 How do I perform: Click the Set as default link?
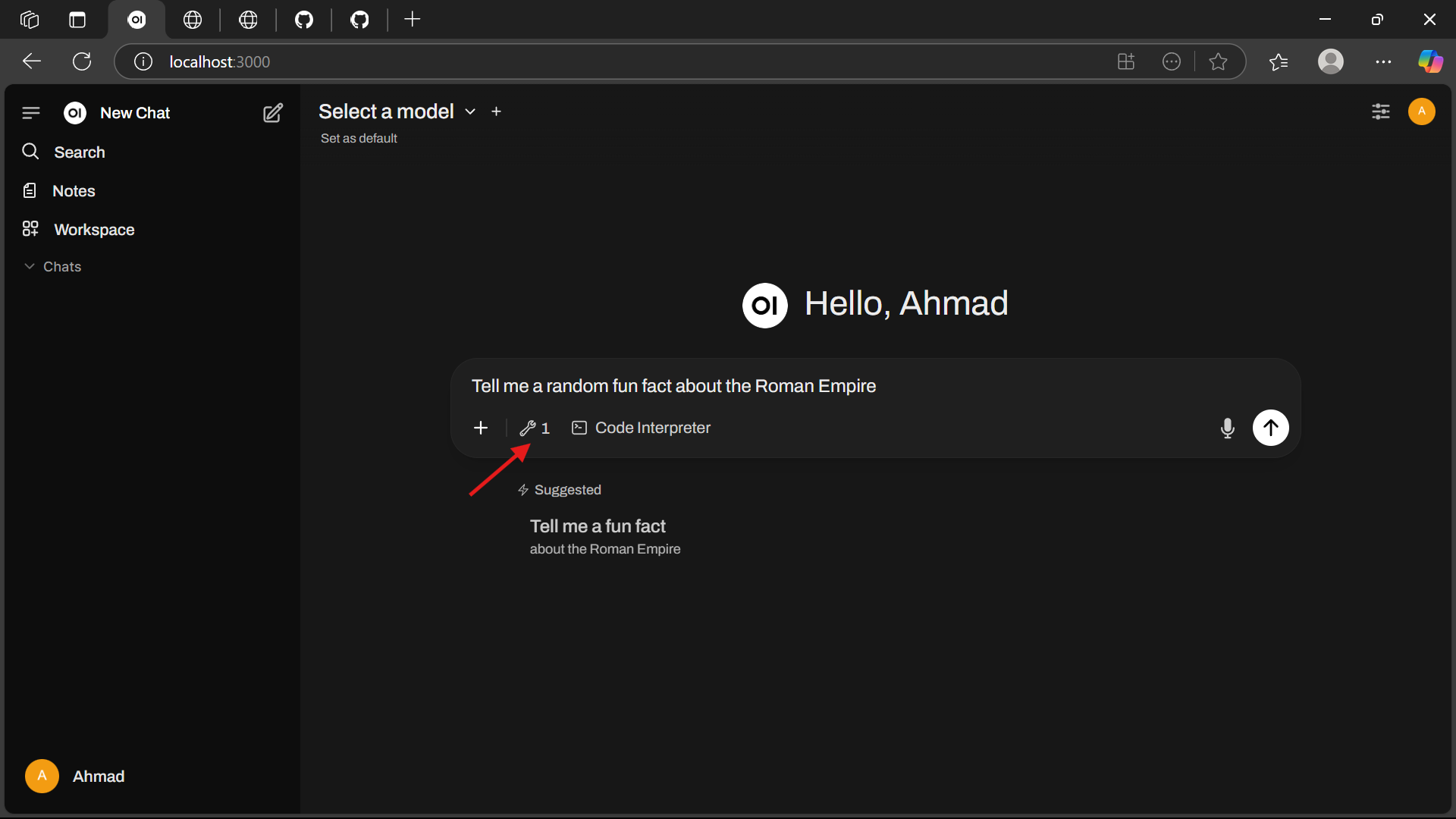point(359,139)
